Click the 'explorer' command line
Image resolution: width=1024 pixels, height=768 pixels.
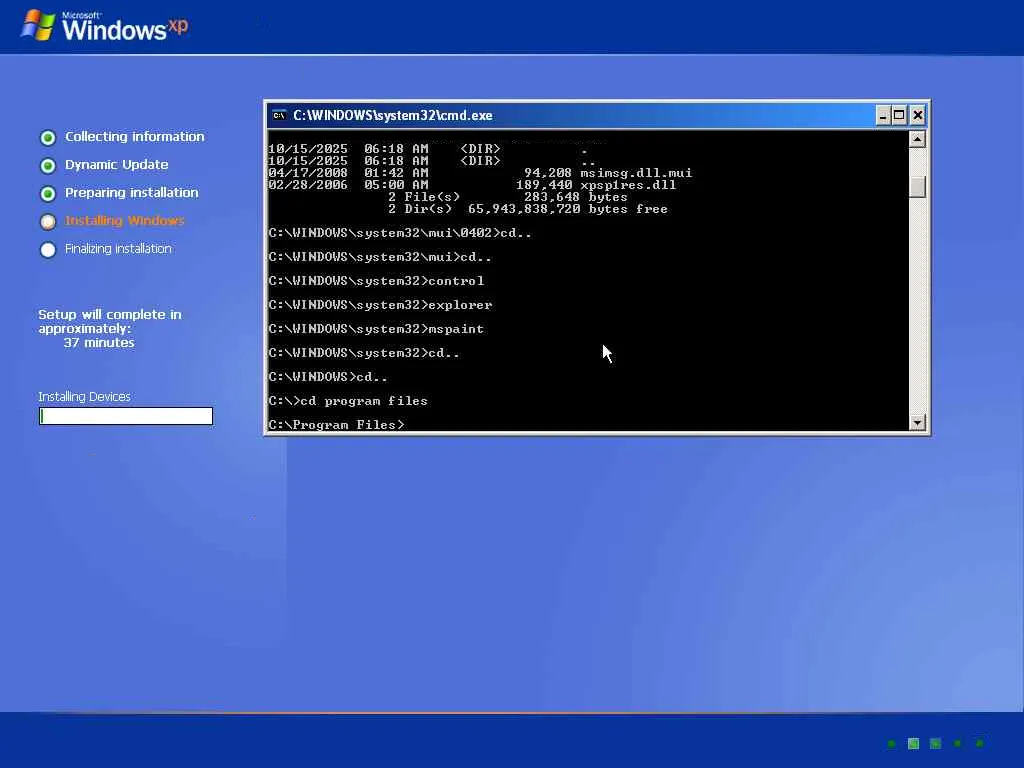point(380,305)
